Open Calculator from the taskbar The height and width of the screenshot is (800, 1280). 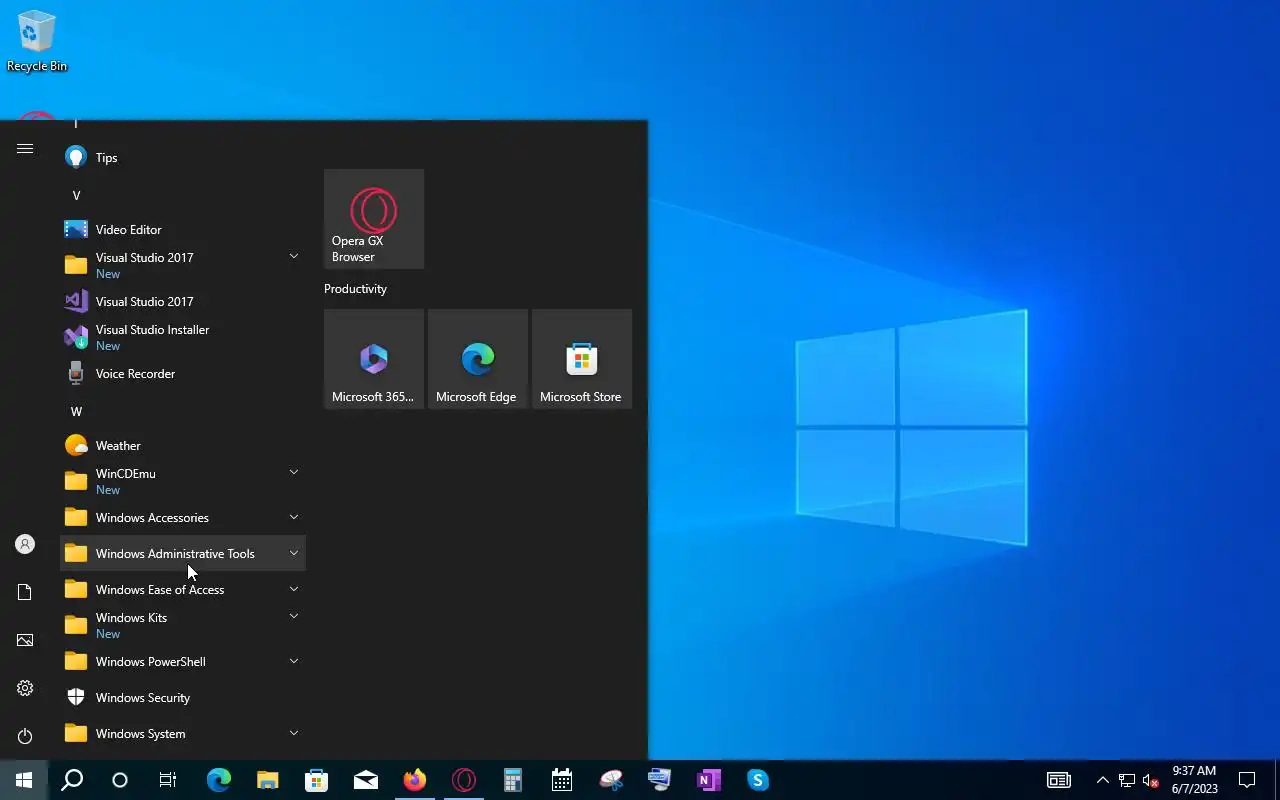click(512, 780)
